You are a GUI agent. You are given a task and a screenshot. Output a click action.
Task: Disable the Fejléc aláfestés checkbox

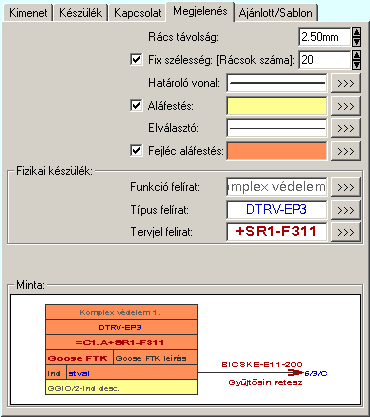(x=136, y=150)
